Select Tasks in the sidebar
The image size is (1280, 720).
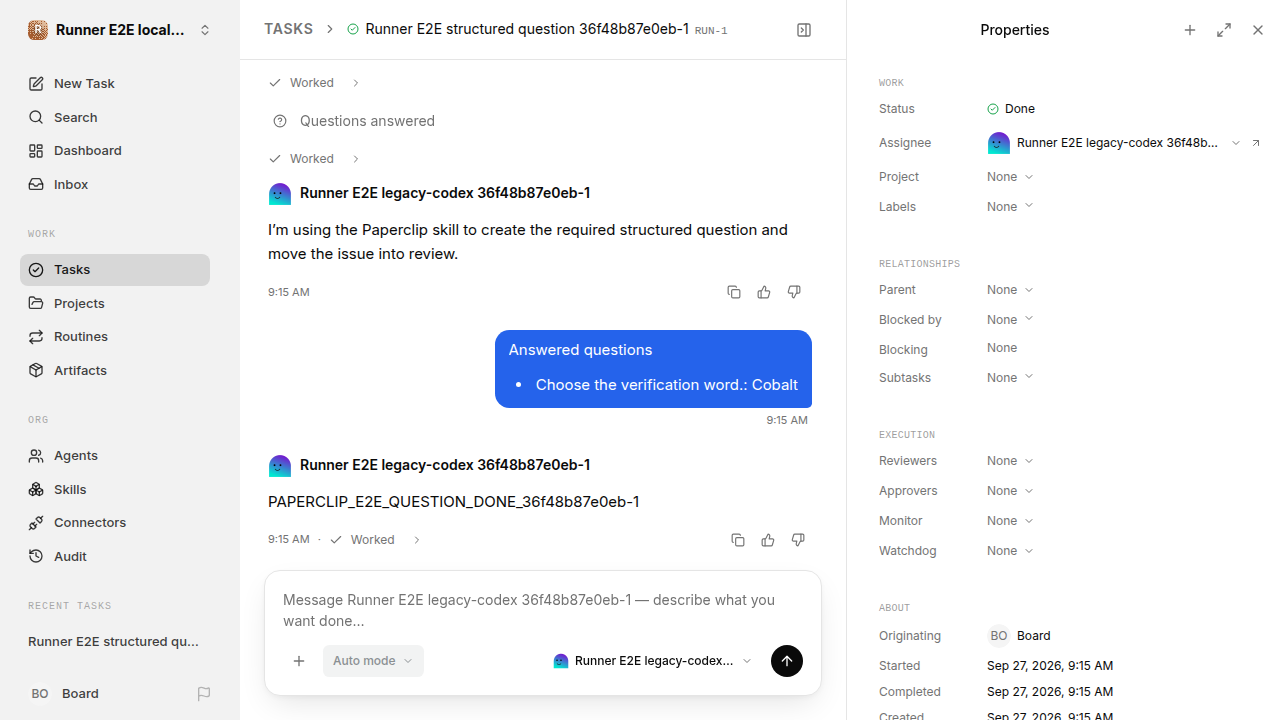pos(115,270)
